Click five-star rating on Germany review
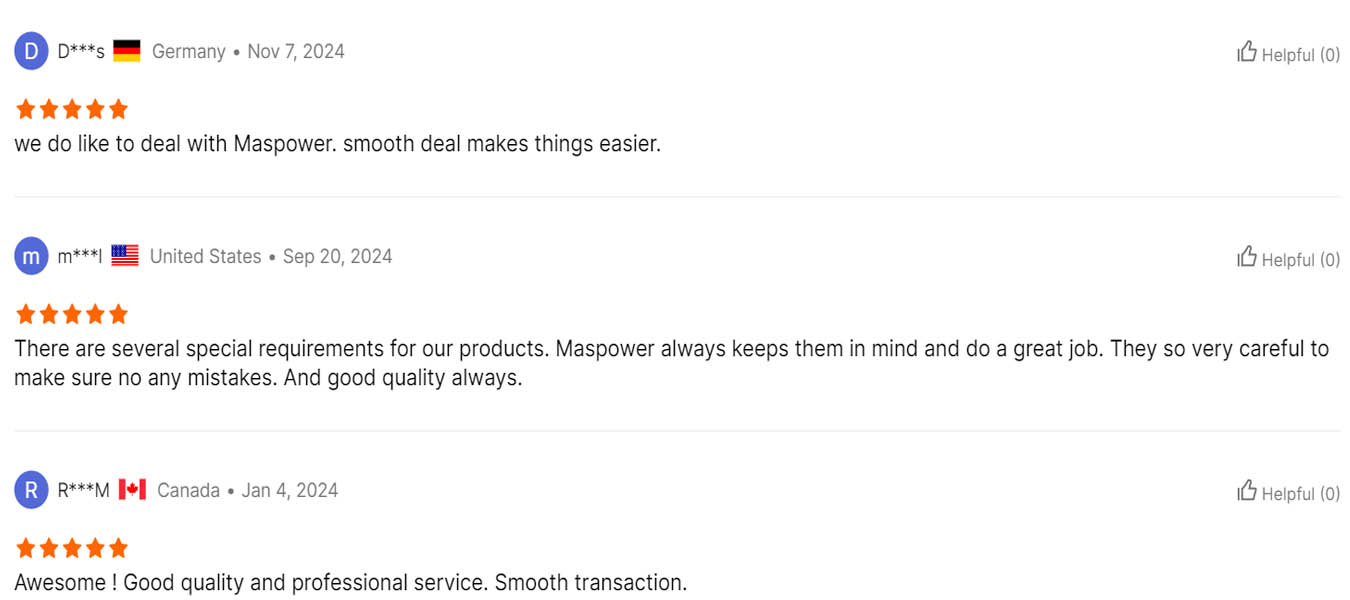This screenshot has width=1350, height=600. 72,109
